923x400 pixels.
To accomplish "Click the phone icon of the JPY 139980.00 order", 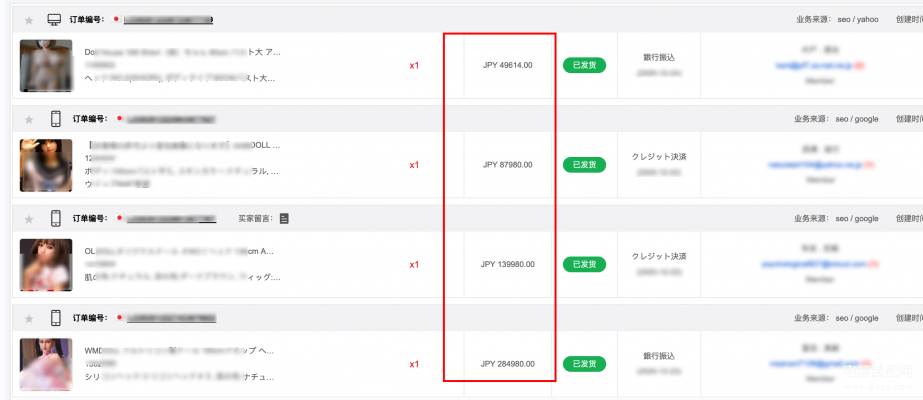I will coord(56,218).
